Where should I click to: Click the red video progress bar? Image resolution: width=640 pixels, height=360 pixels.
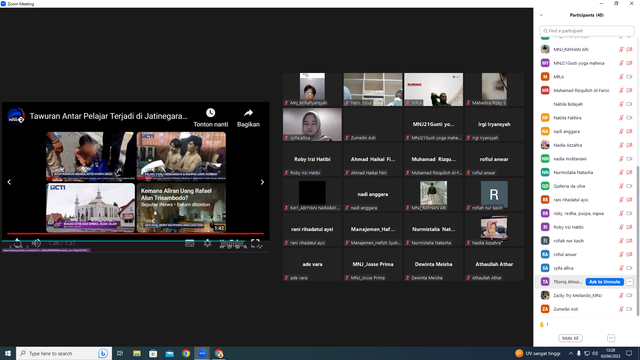click(x=136, y=233)
